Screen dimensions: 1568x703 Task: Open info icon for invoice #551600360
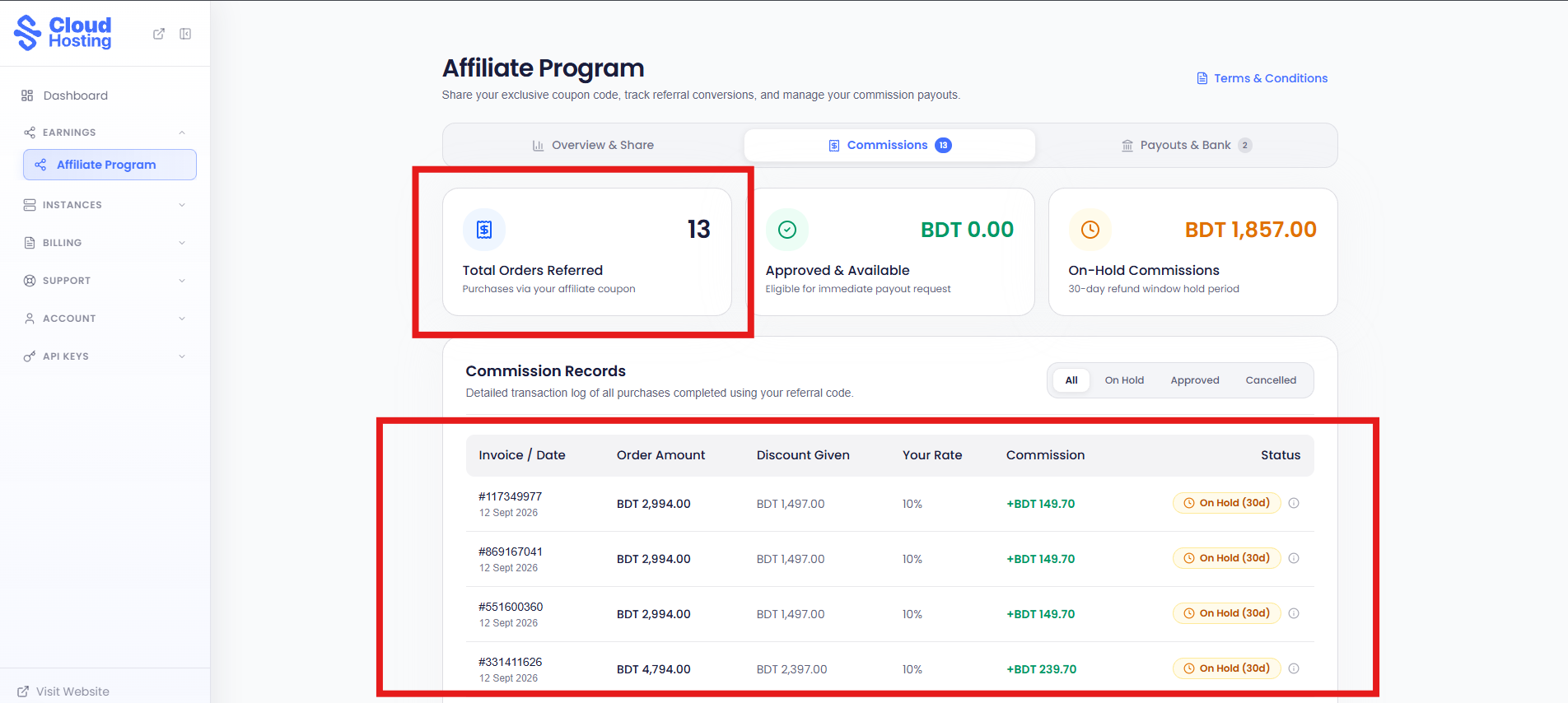click(1294, 613)
